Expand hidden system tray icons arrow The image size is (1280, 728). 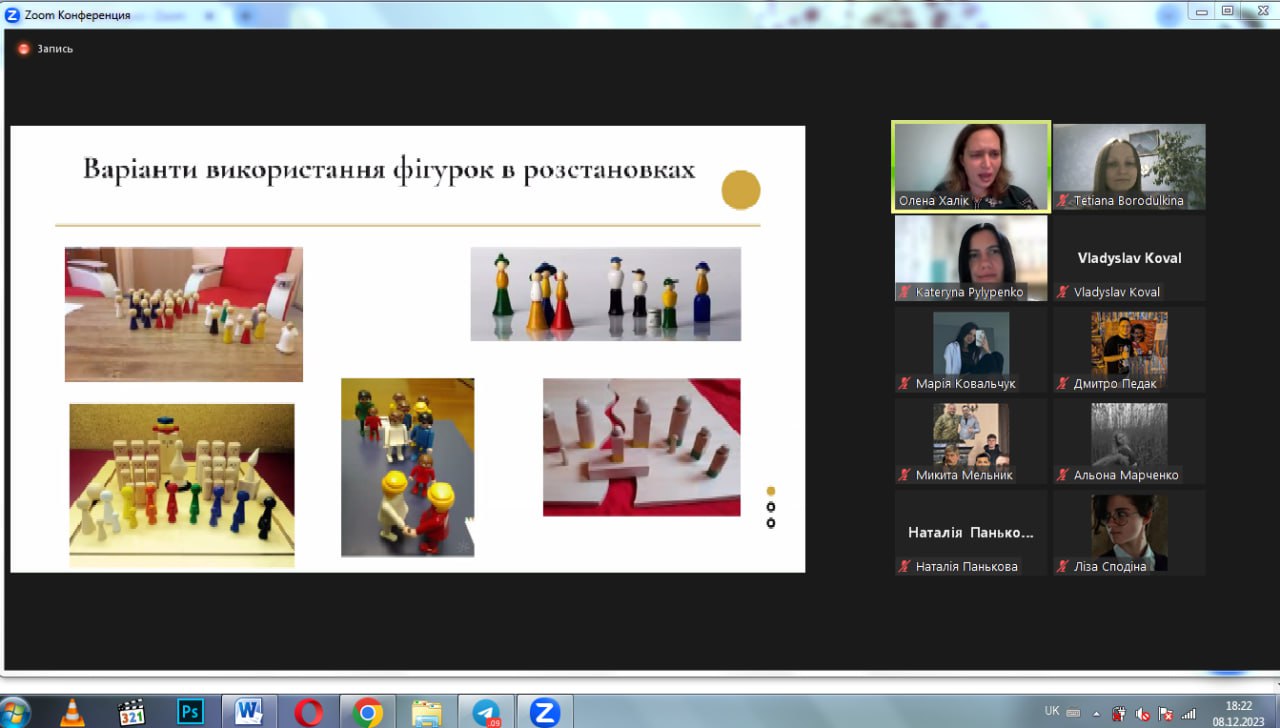(1097, 713)
